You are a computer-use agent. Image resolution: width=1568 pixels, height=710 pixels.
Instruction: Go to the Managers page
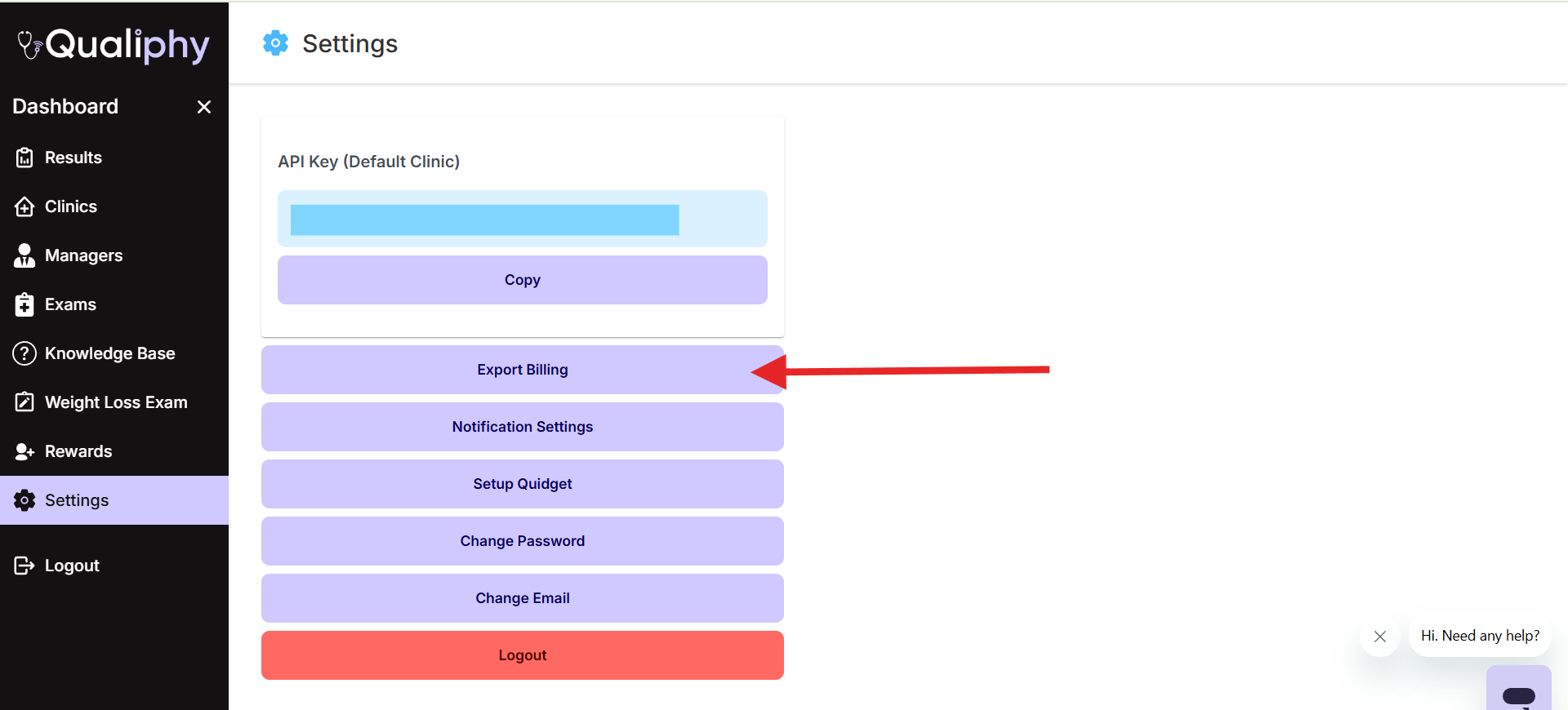[114, 255]
